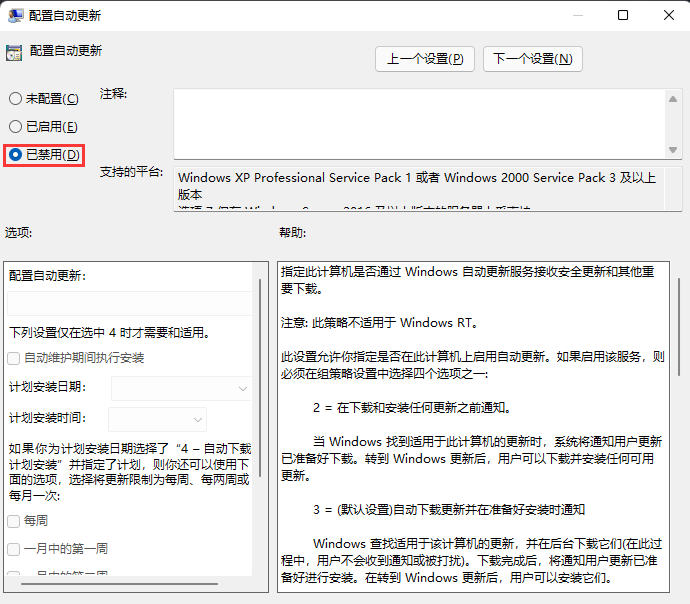
Task: Click the window icon in the title bar
Action: pos(14,16)
